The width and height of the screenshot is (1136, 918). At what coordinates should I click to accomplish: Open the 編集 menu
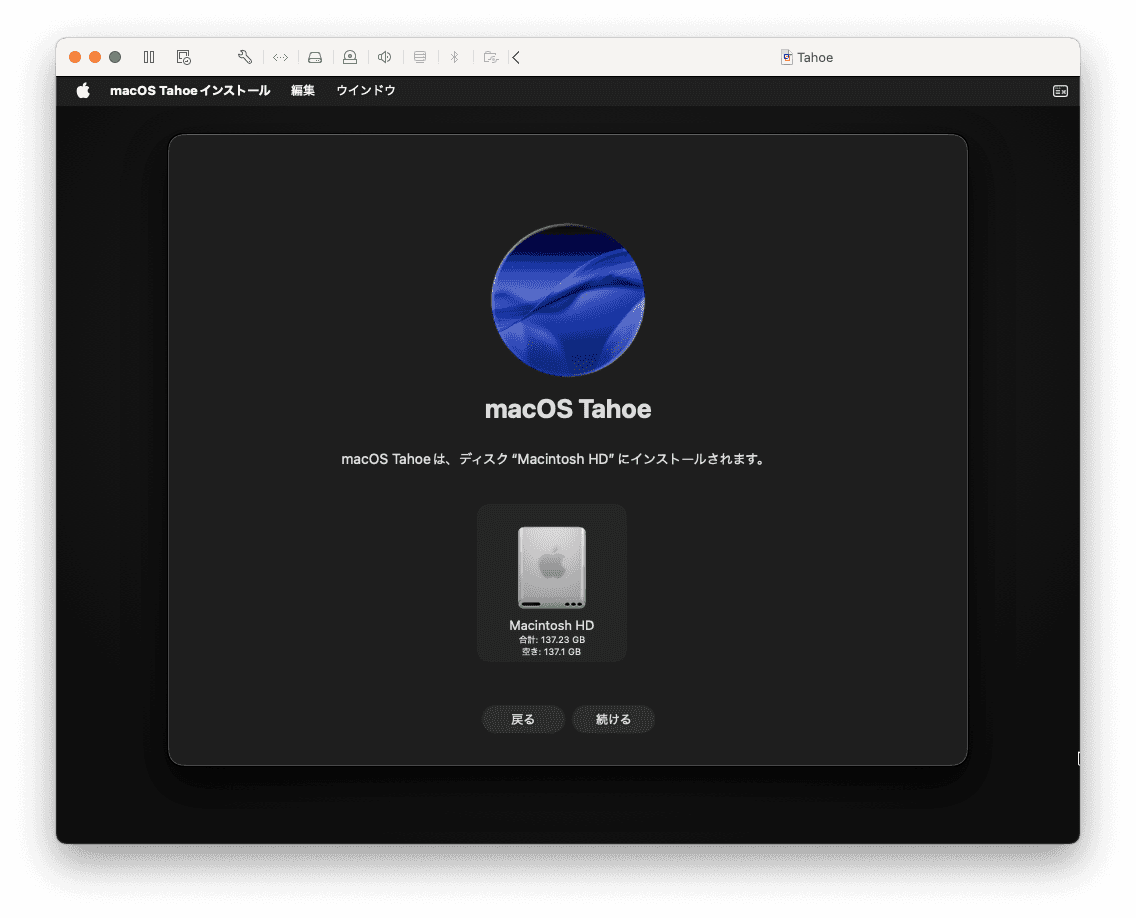point(303,91)
